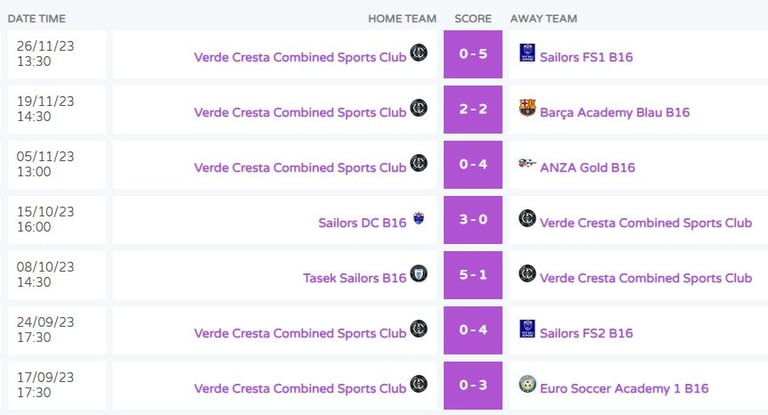768x415 pixels.
Task: Click the Sailors FS2 B16 team crest icon
Action: [527, 329]
